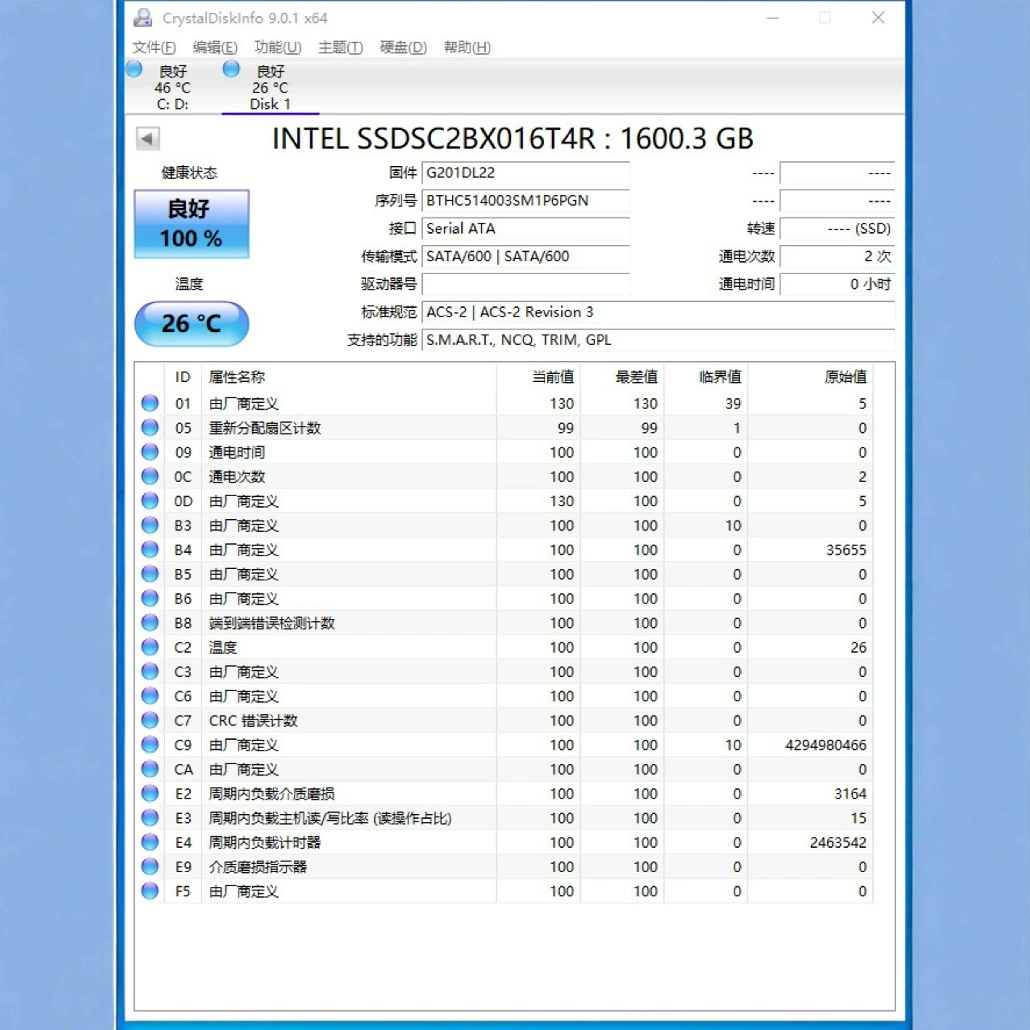This screenshot has width=1030, height=1030.
Task: Click the interface field Serial ATA
Action: click(526, 229)
